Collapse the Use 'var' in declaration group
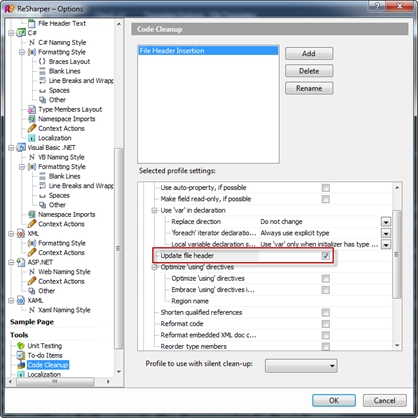This screenshot has width=418, height=418. click(x=154, y=210)
